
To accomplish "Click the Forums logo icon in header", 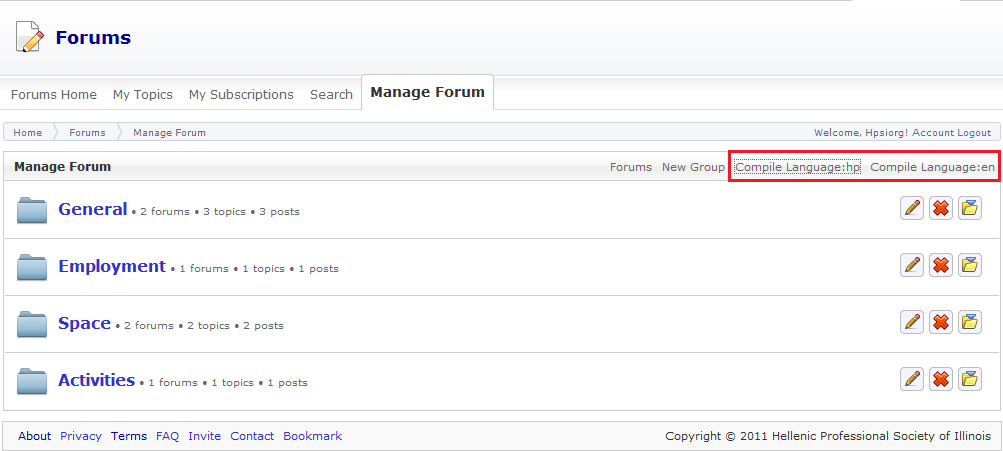I will tap(30, 38).
